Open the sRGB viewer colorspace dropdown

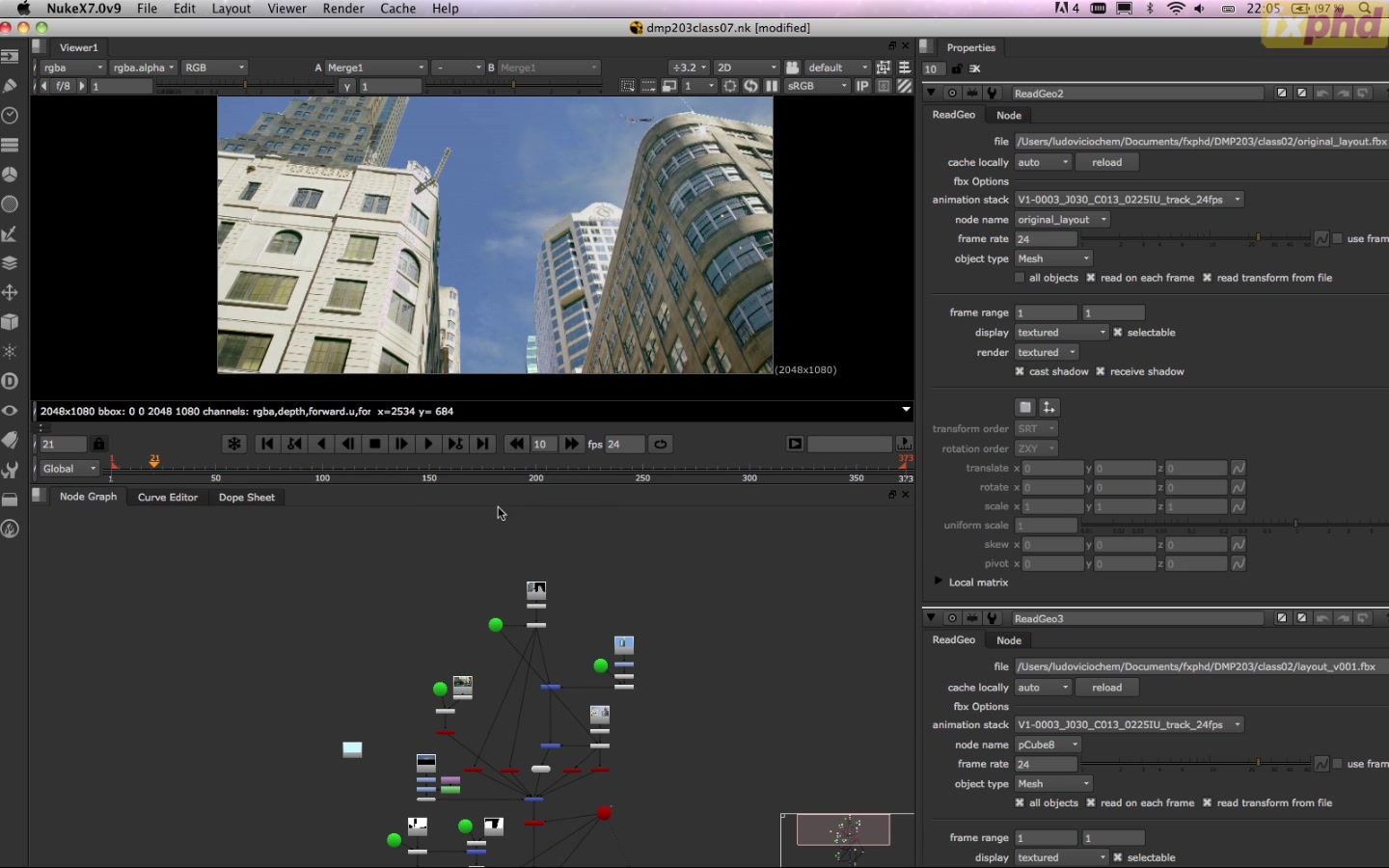coord(818,86)
